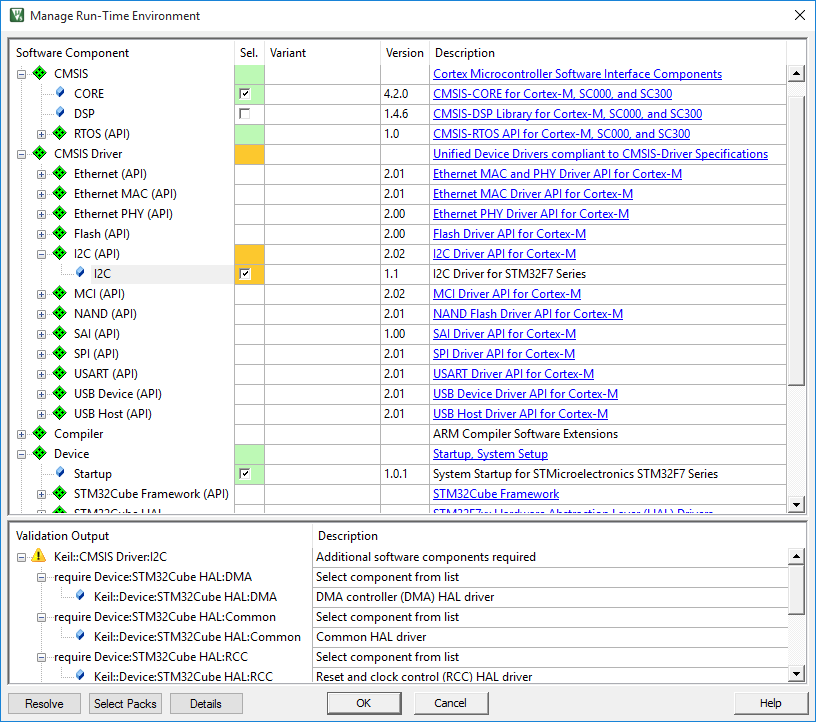This screenshot has height=722, width=816.
Task: Open Select Packs dialog
Action: tap(125, 703)
